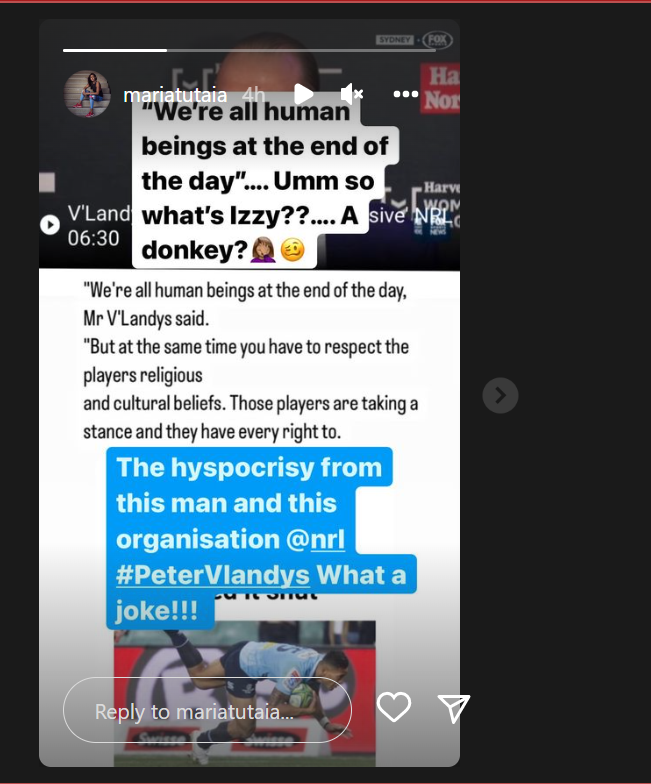Click the blue hypocrisy caption sticker
This screenshot has height=784, width=651.
coord(261,538)
